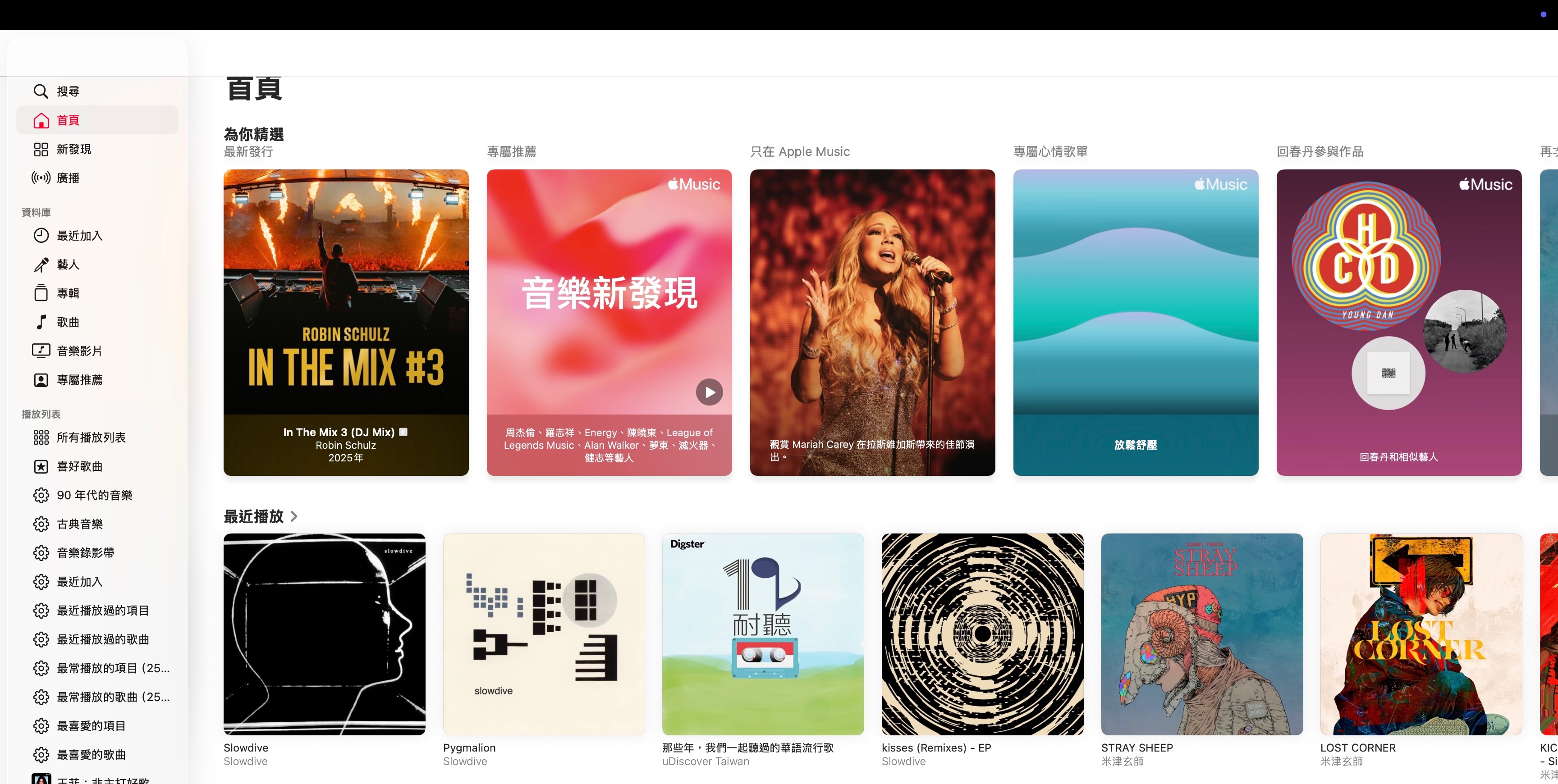Open the 廣播 radio icon

coord(41,178)
